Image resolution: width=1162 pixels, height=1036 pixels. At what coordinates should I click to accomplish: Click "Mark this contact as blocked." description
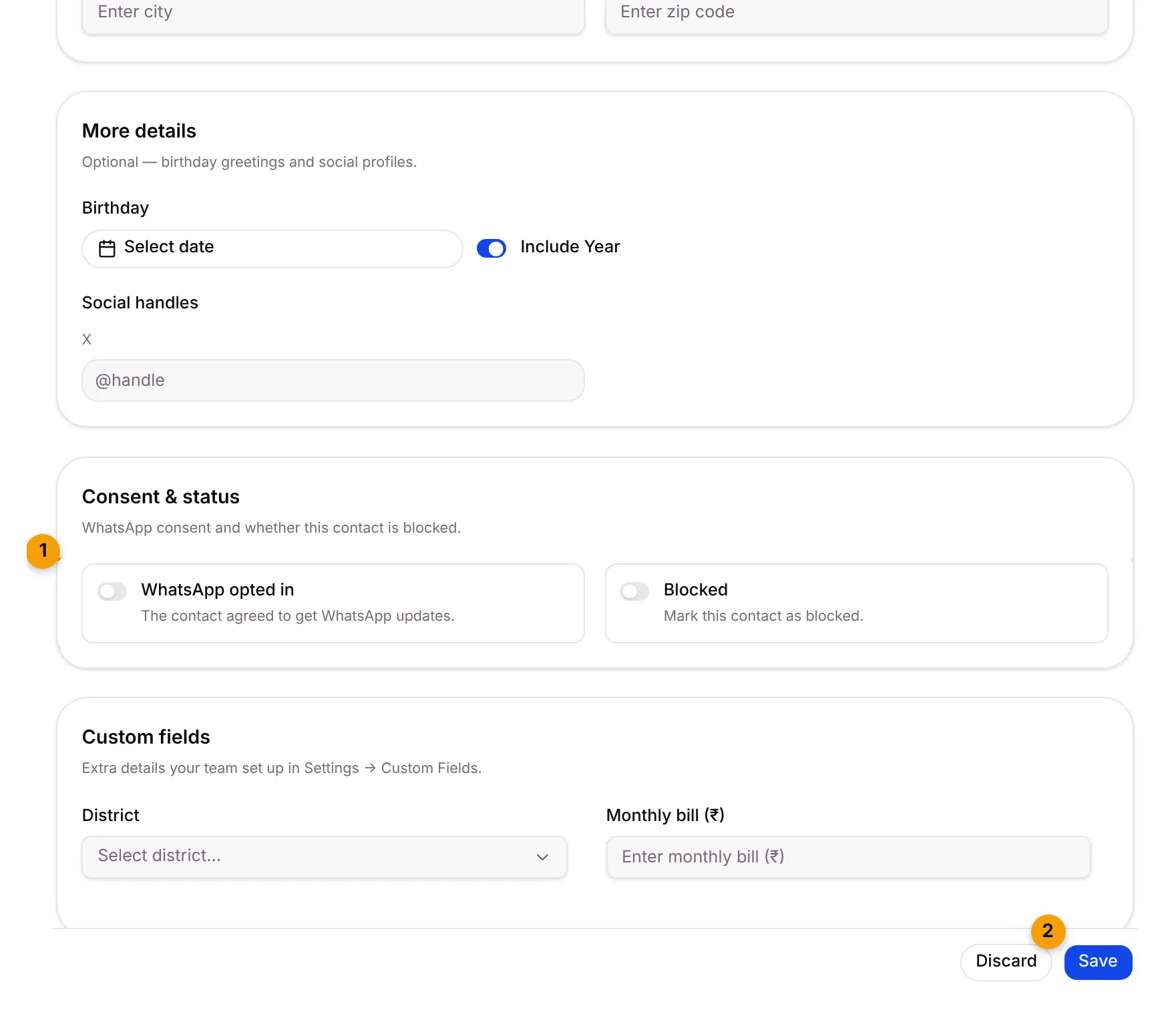pyautogui.click(x=763, y=615)
